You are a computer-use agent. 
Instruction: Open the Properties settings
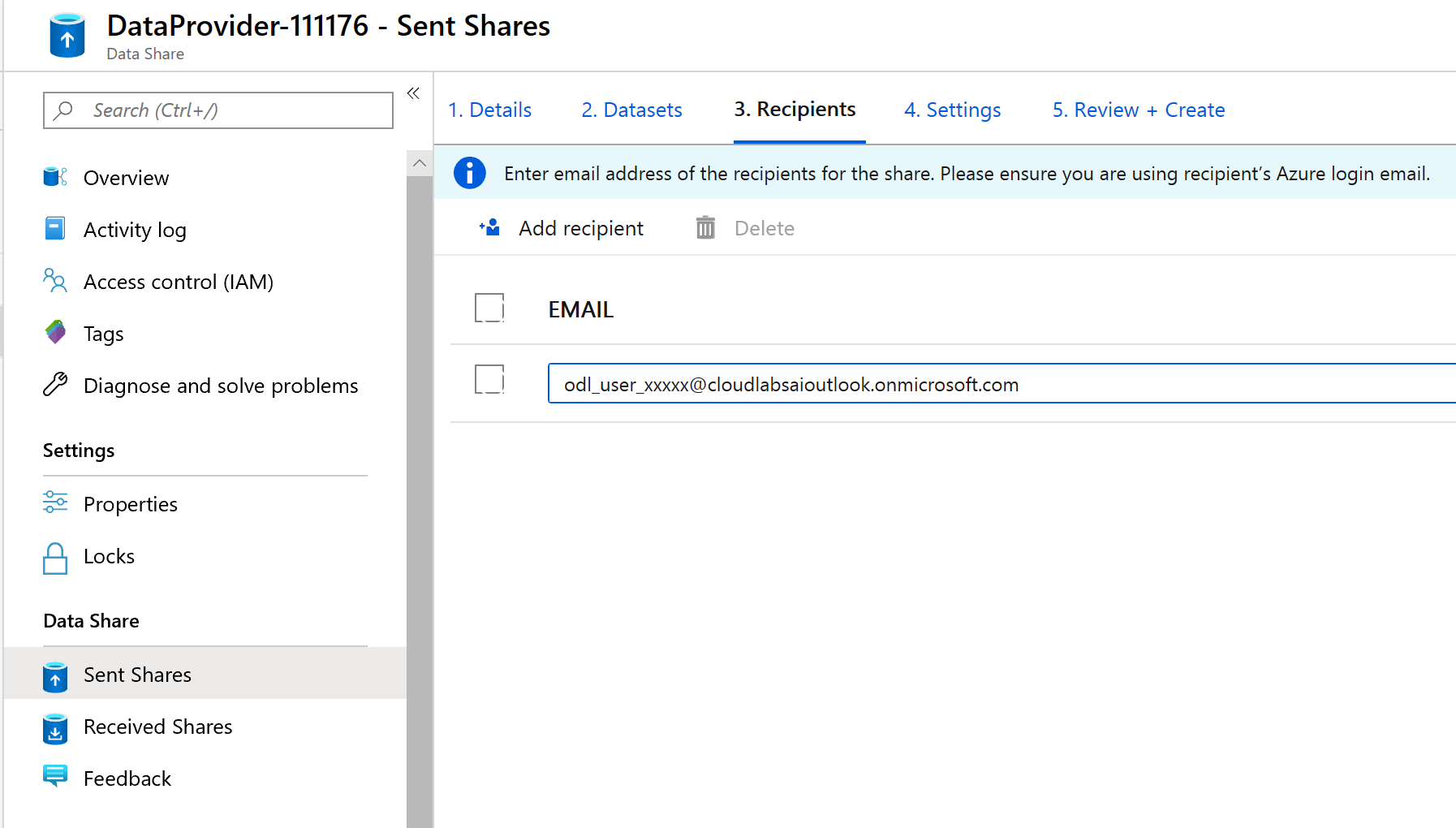[x=131, y=504]
